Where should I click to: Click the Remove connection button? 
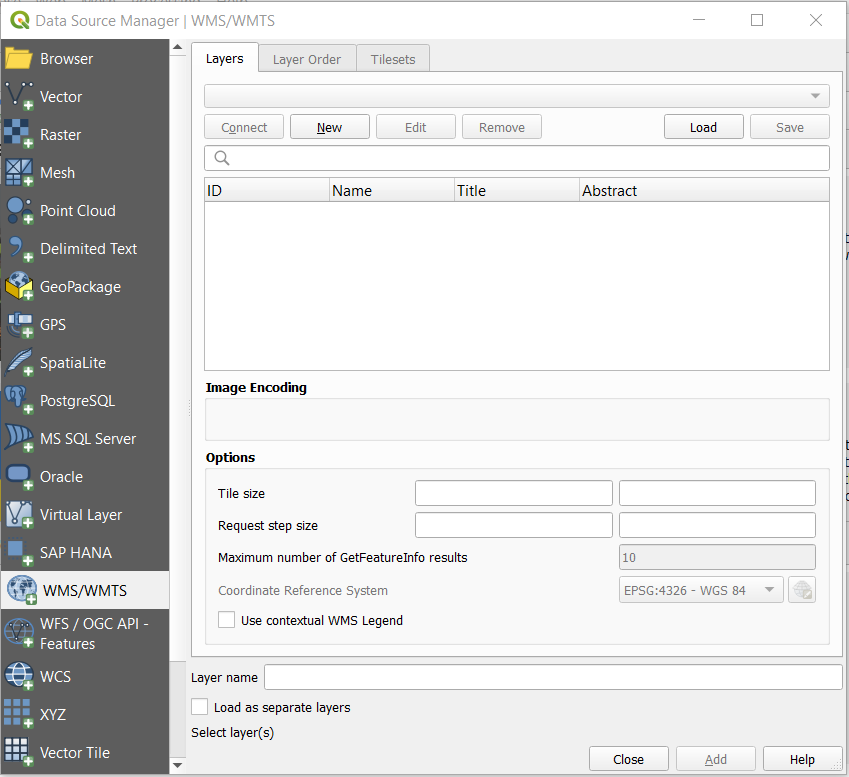(502, 127)
